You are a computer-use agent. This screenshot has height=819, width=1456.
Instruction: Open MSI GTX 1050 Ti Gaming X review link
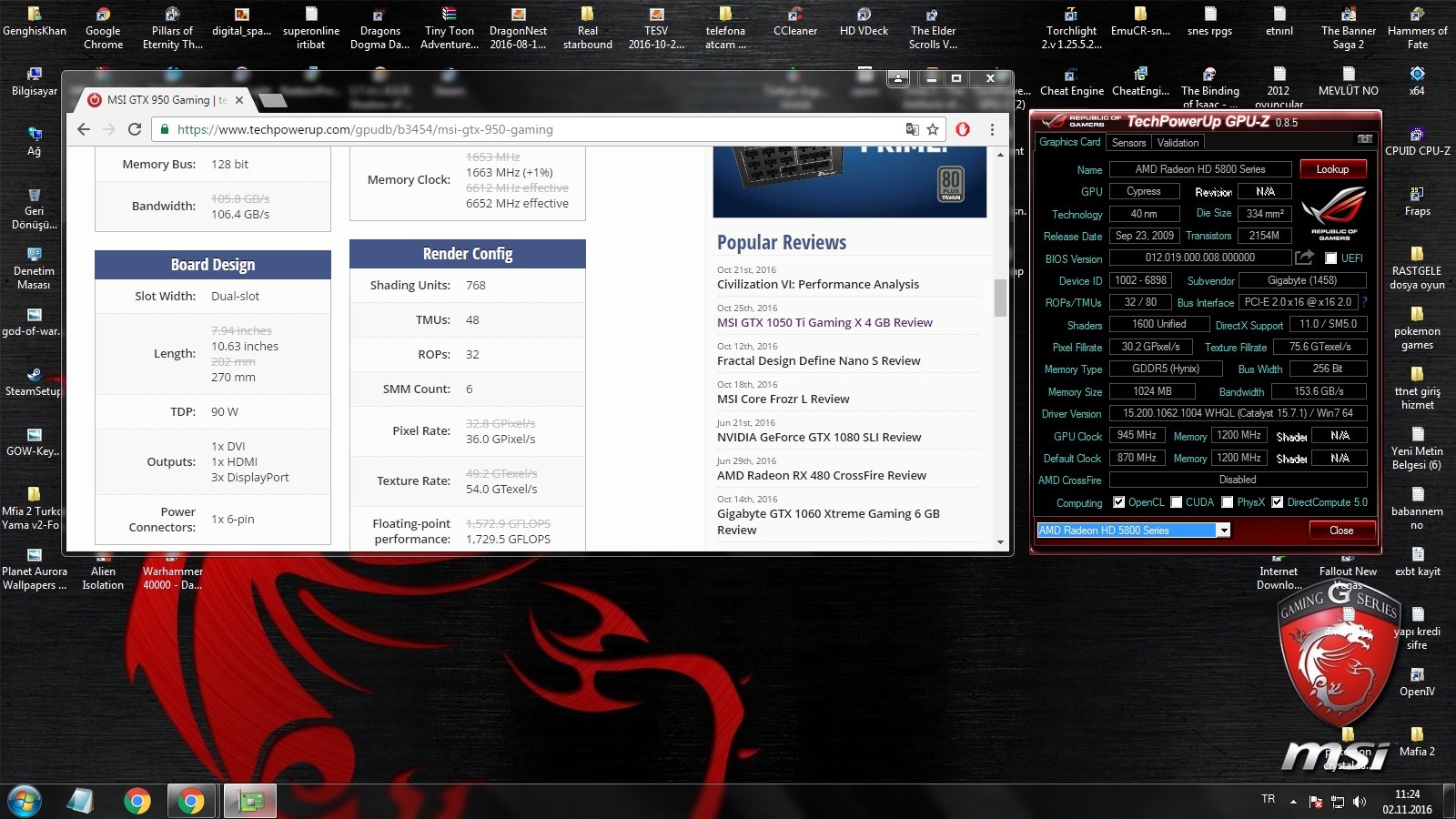click(x=824, y=322)
